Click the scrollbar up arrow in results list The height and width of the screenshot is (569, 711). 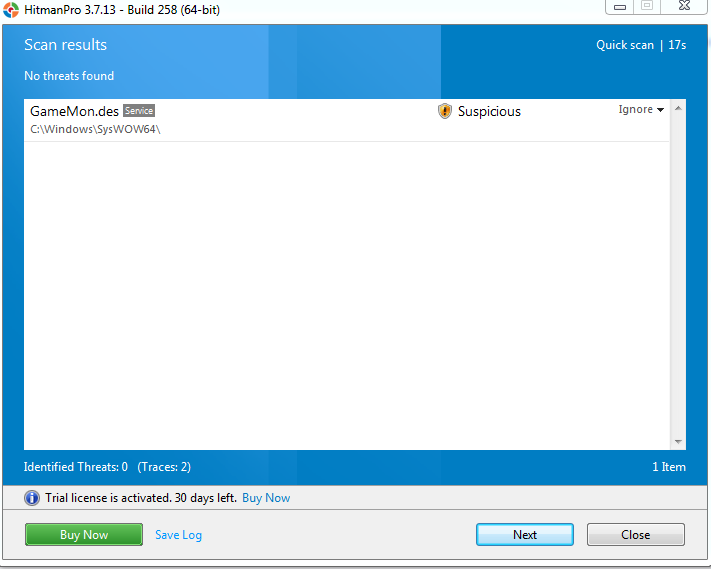[x=678, y=108]
